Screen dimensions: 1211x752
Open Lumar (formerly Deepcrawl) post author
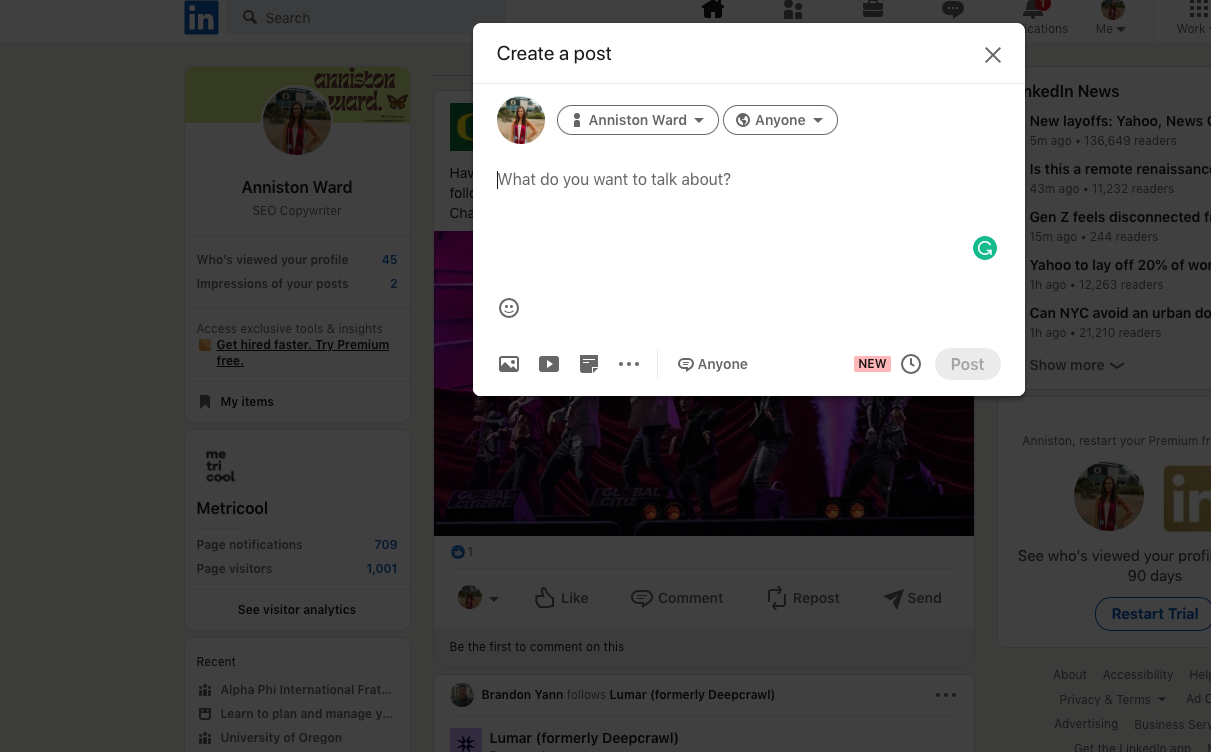[x=584, y=738]
